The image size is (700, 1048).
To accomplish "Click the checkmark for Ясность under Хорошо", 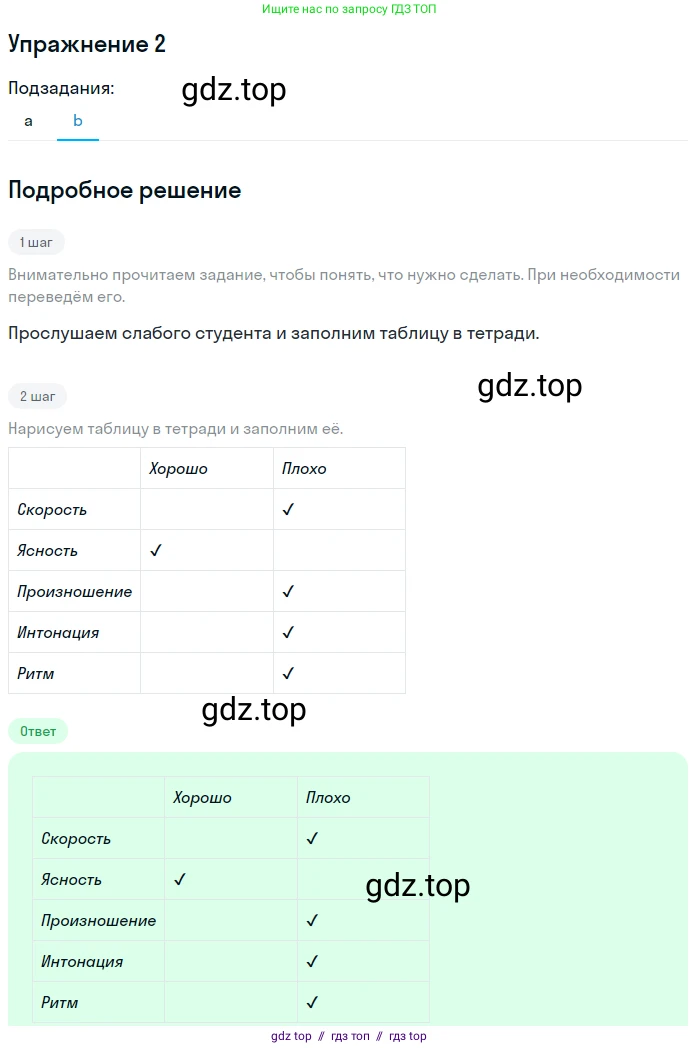I will click(154, 549).
